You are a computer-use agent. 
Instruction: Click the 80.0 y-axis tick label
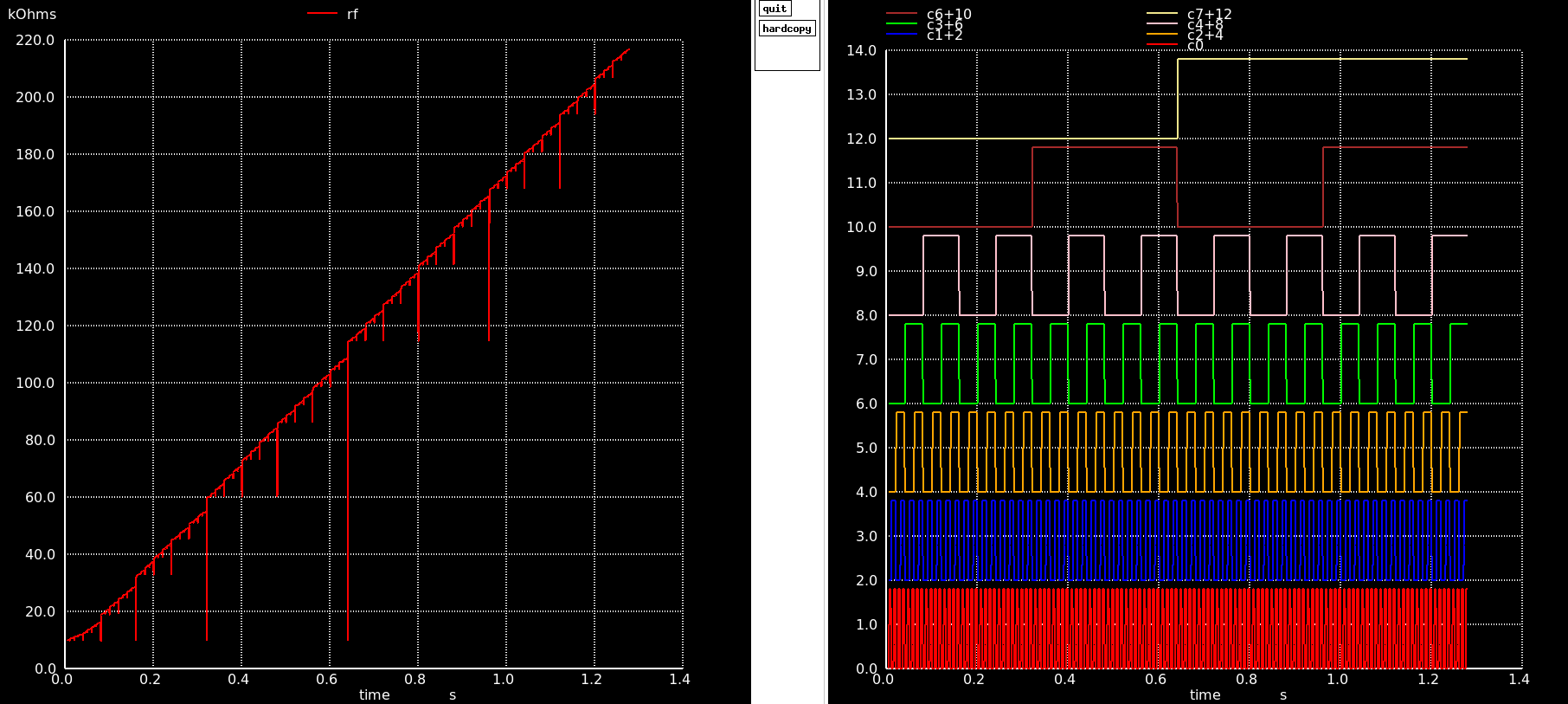[x=39, y=440]
